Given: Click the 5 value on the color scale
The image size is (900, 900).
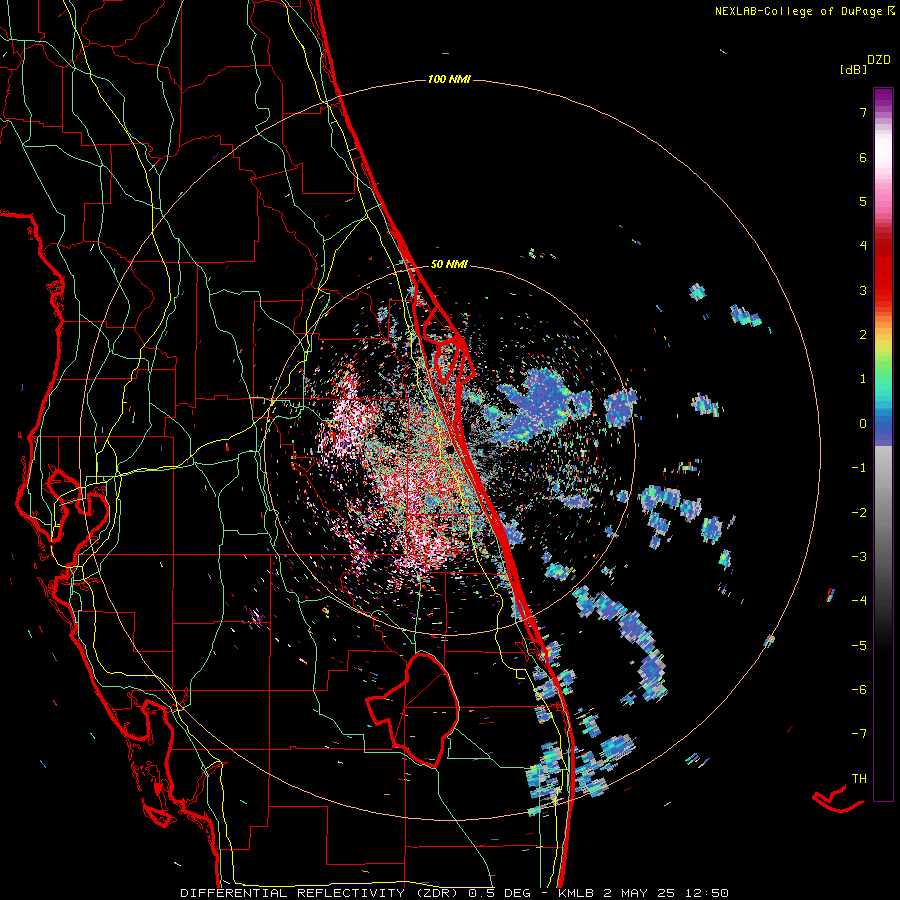Looking at the screenshot, I should tap(863, 201).
